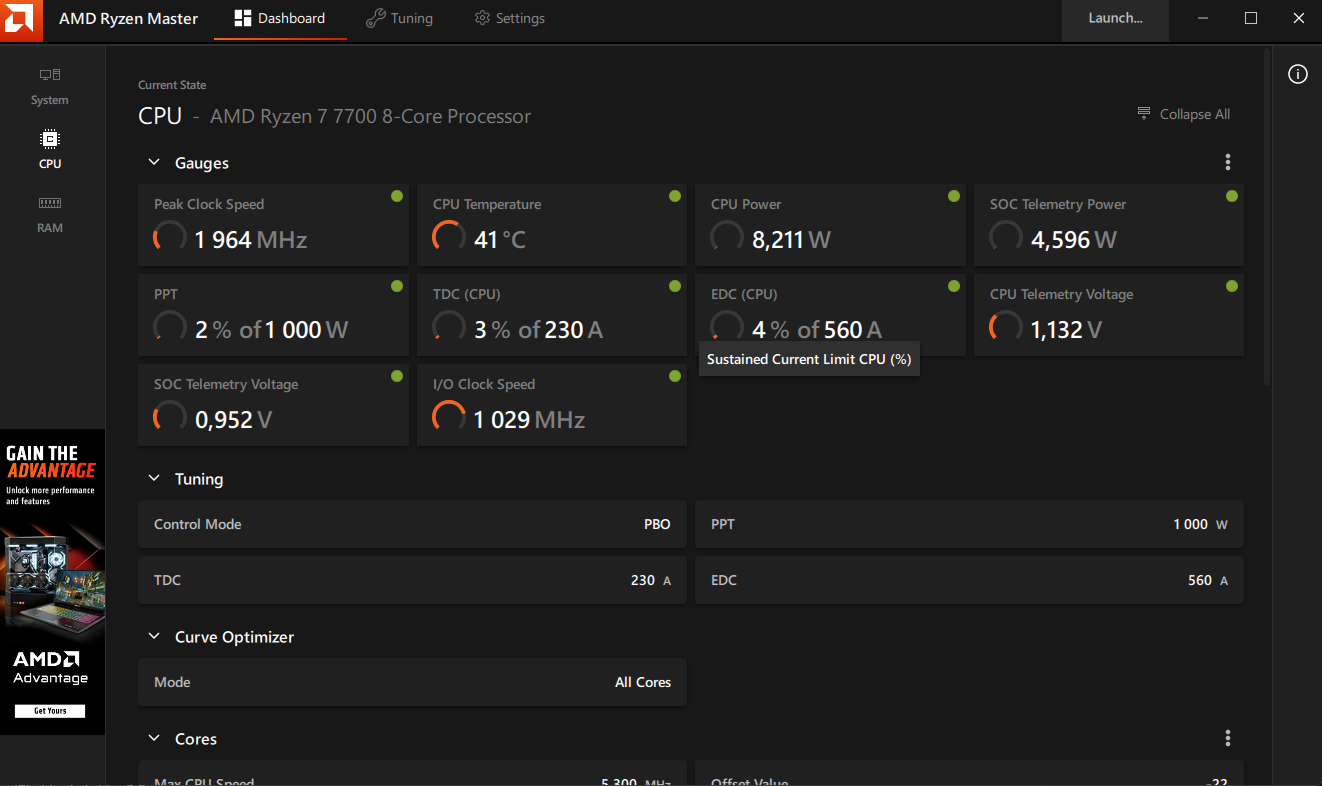
Task: Collapse the Gauges section with its chevron
Action: (x=154, y=163)
